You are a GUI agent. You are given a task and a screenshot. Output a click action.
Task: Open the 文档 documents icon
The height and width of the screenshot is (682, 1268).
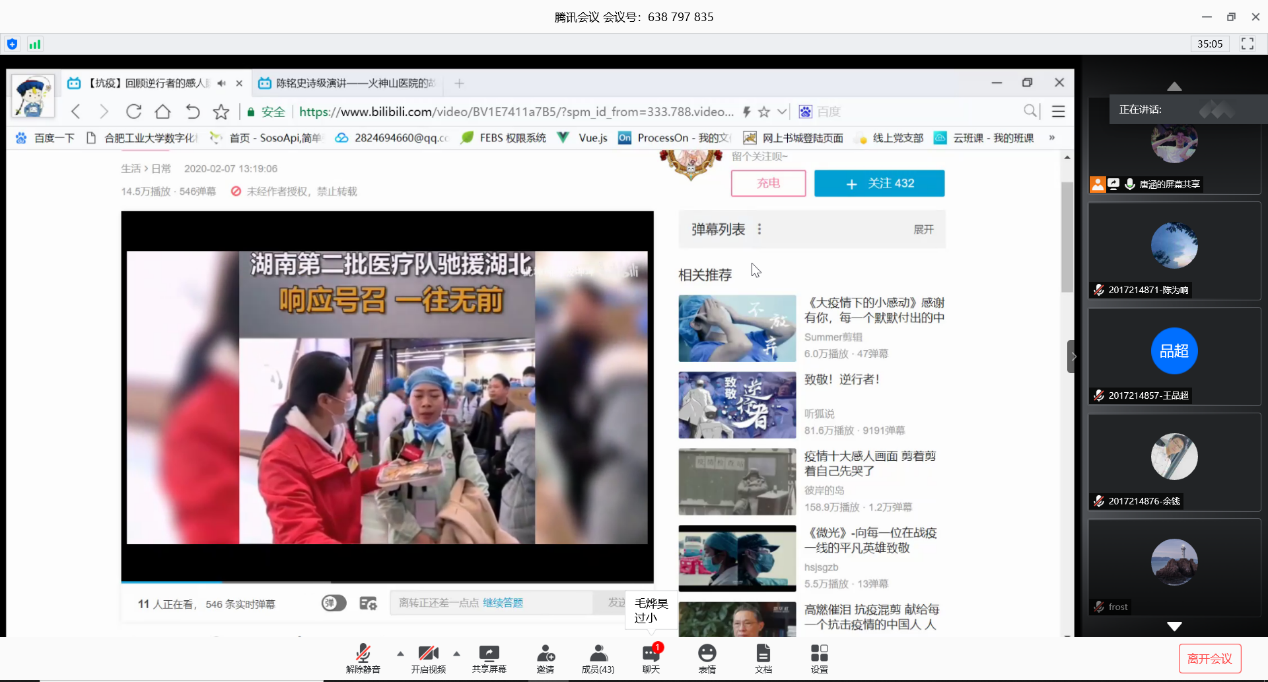pyautogui.click(x=763, y=658)
